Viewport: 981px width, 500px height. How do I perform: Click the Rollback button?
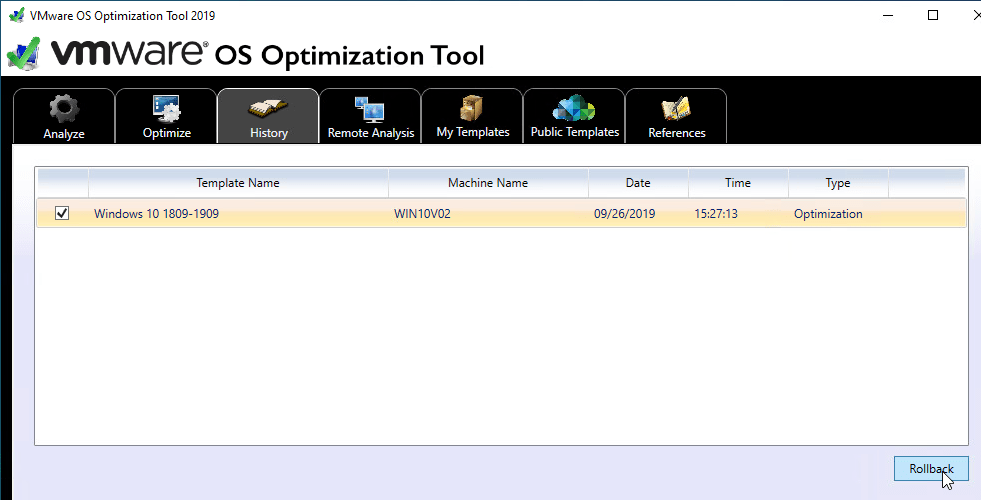pos(931,469)
